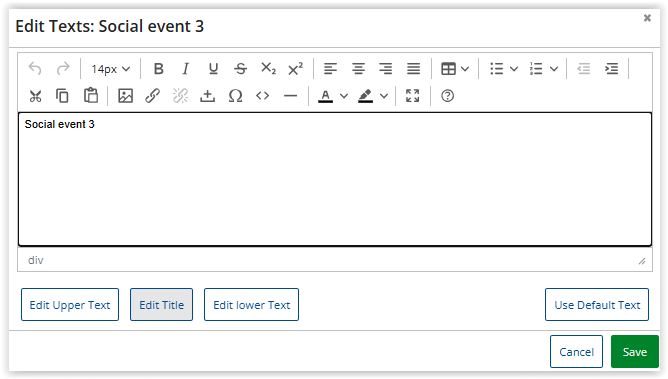Insert a numbered list

[x=536, y=69]
